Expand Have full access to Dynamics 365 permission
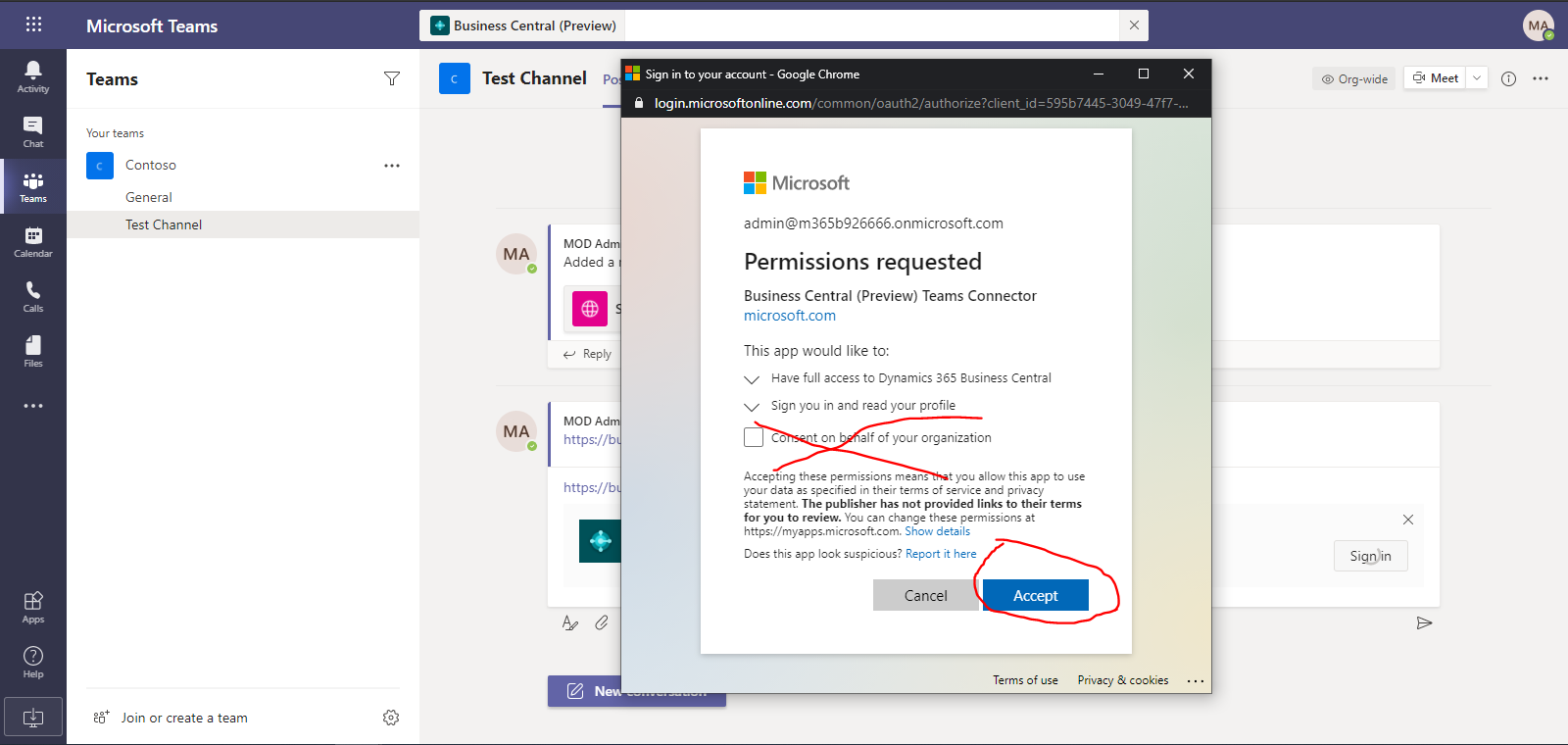 coord(752,378)
